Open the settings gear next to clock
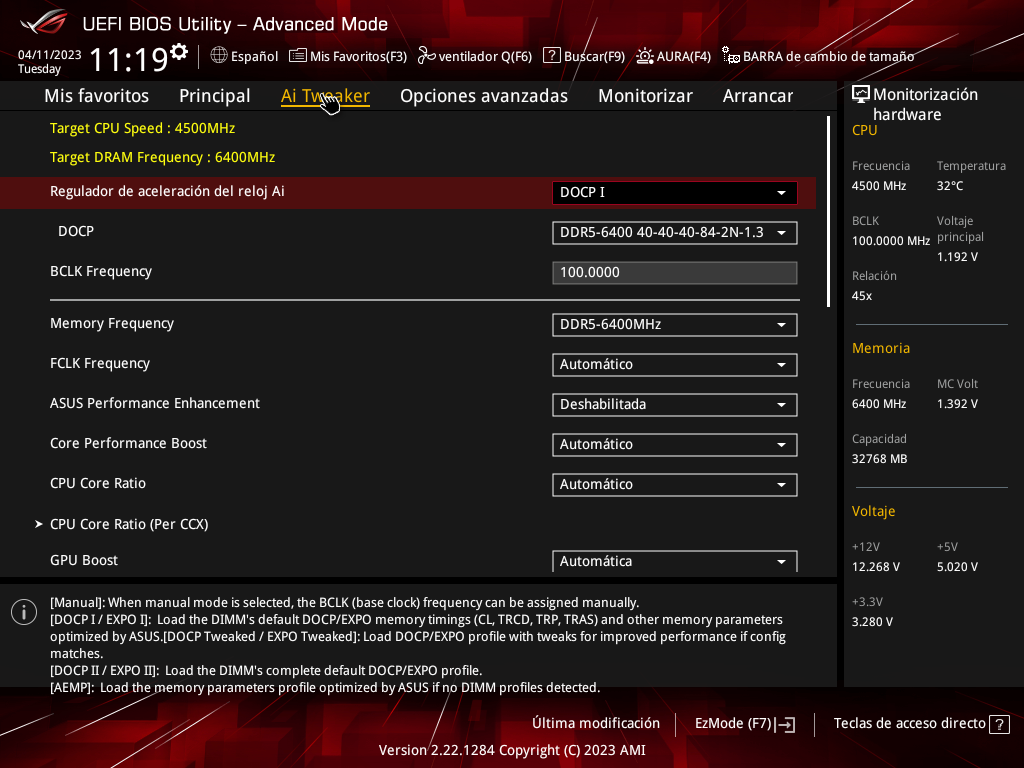Viewport: 1024px width, 768px height. (179, 52)
